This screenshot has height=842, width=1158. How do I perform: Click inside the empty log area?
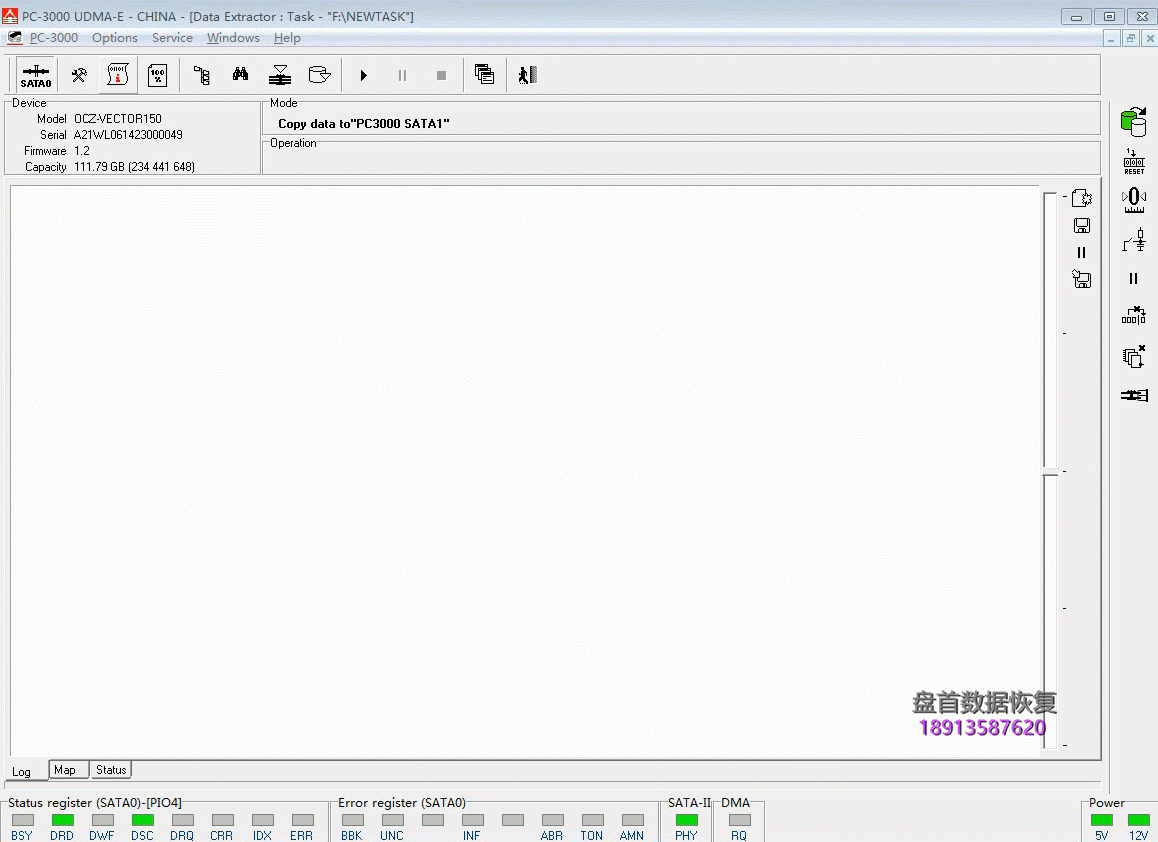(x=524, y=471)
